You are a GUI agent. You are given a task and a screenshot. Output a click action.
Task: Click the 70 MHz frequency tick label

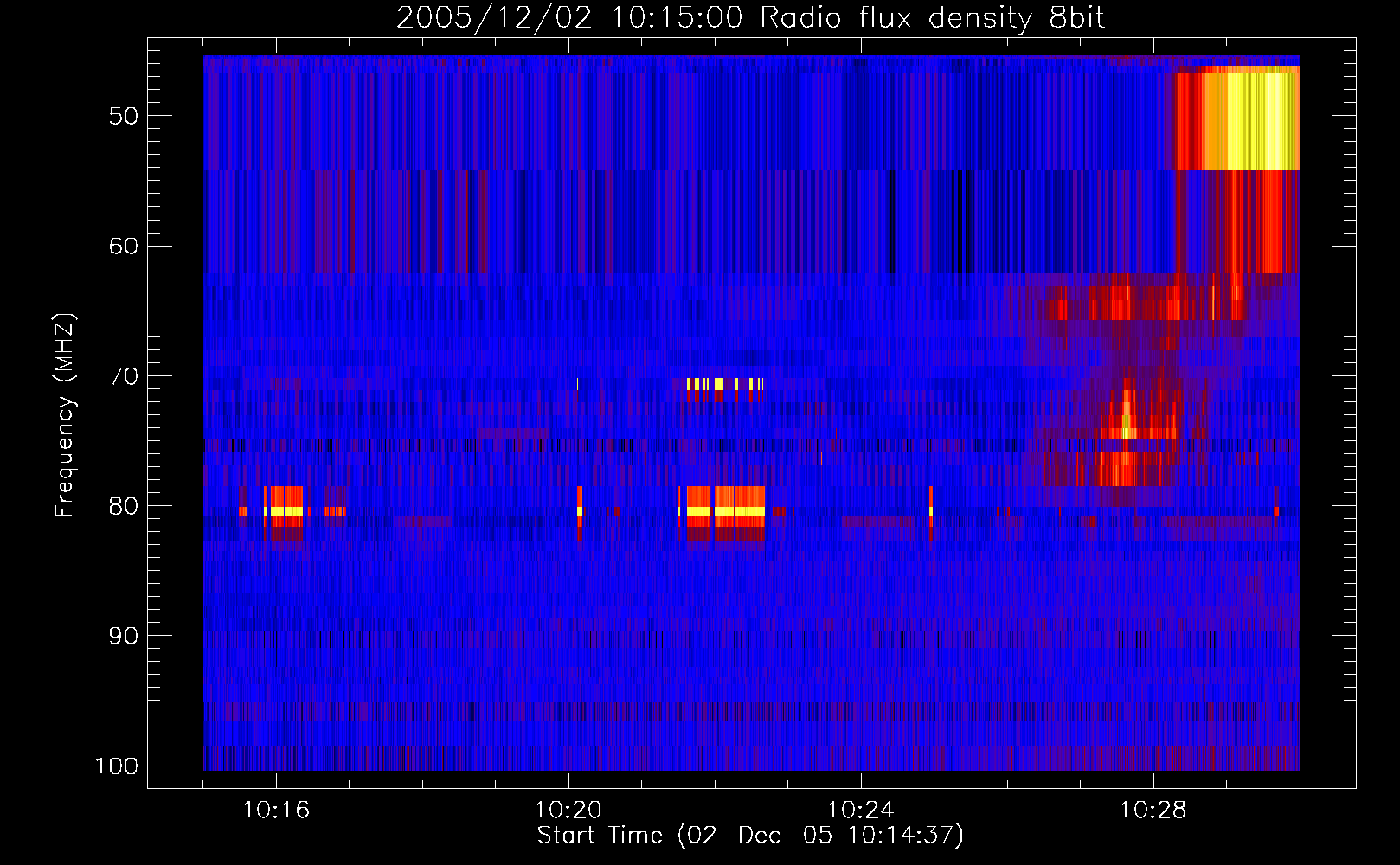pyautogui.click(x=124, y=376)
